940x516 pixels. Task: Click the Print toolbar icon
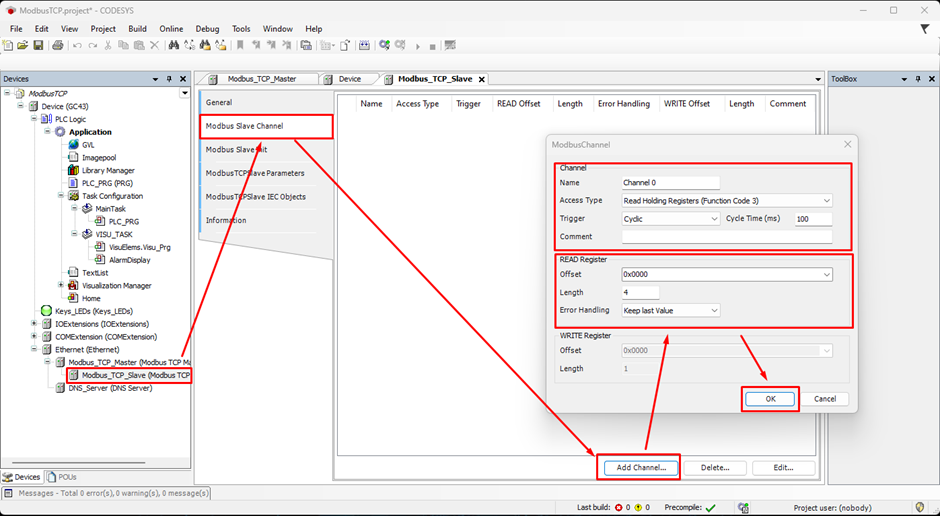58,46
